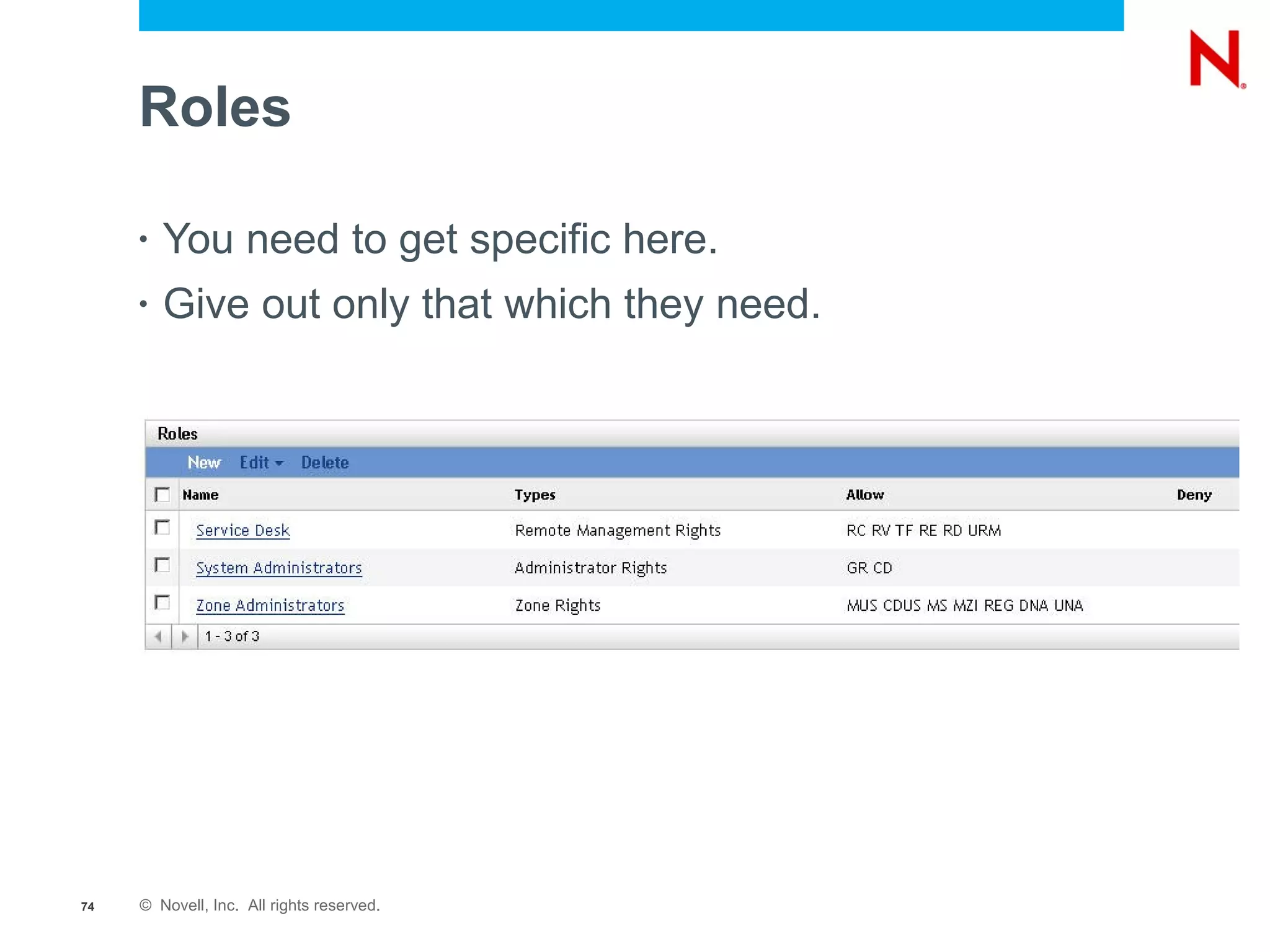Open the Edit dropdown menu
Viewport: 1270px width, 952px height.
(x=261, y=462)
